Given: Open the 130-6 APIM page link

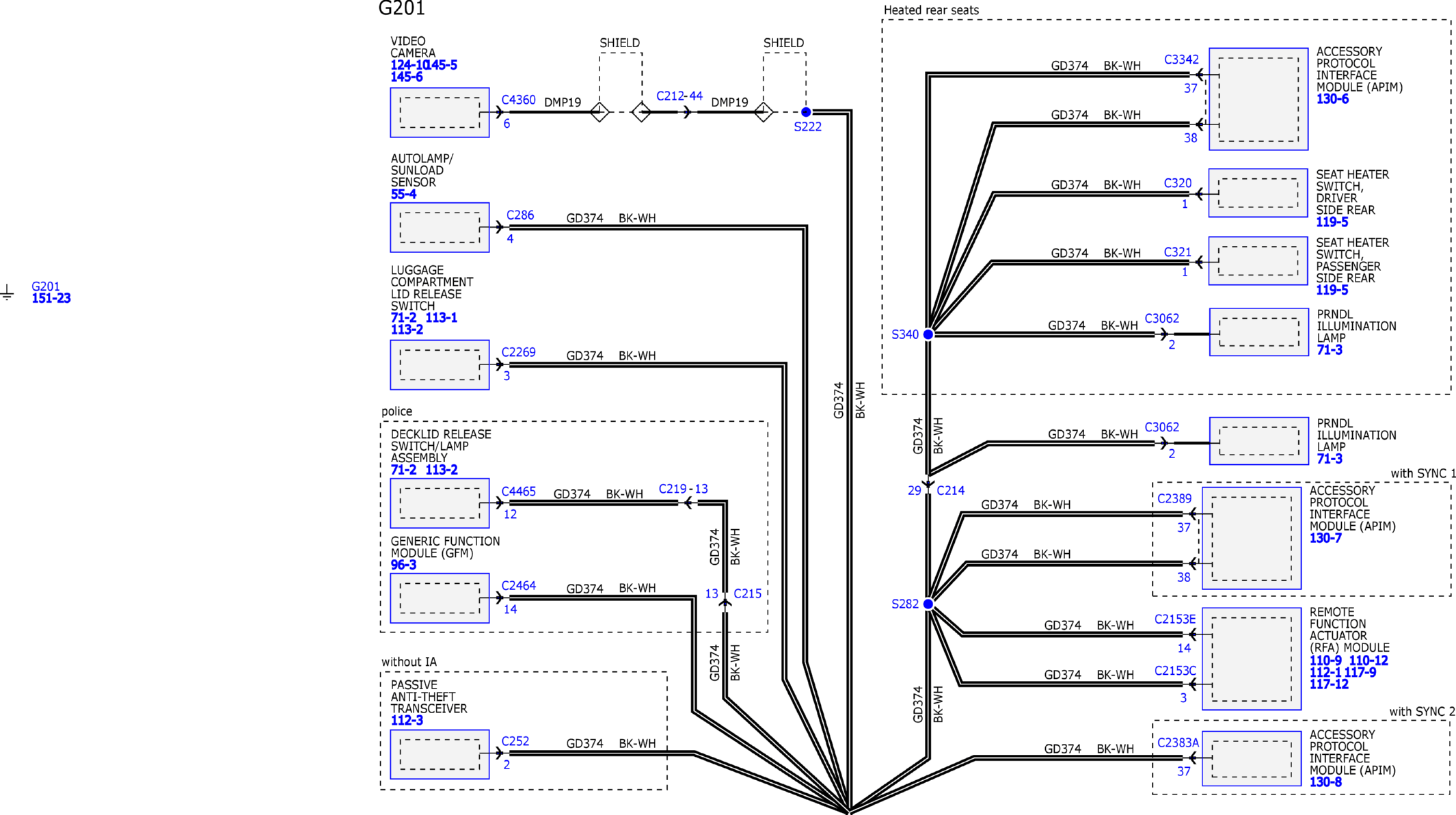Looking at the screenshot, I should (x=1332, y=99).
